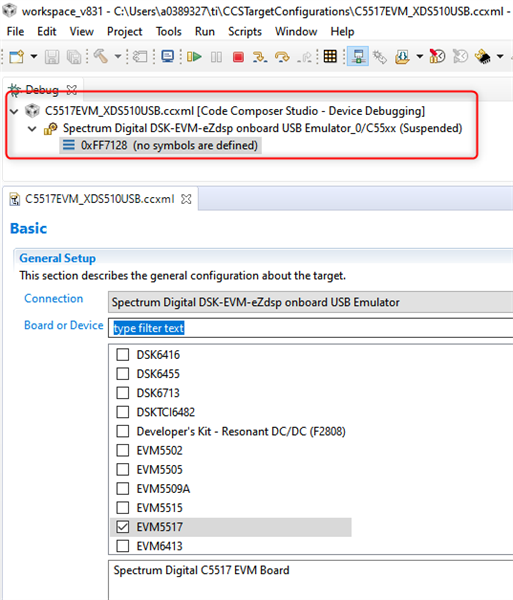This screenshot has height=600, width=513.
Task: Click the Board or Device link
Action: (64, 325)
